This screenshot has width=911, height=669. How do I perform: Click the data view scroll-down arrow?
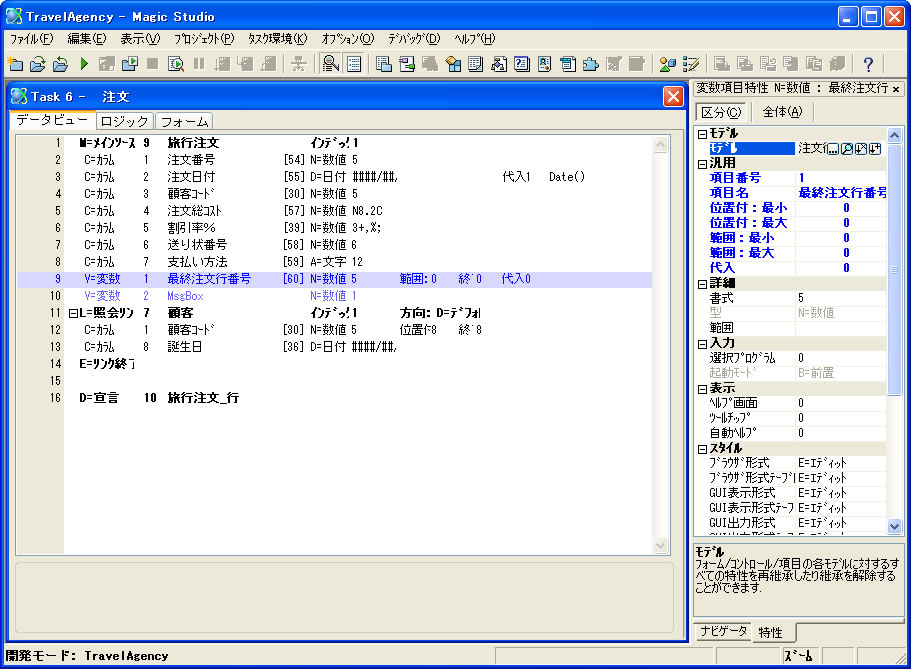pyautogui.click(x=660, y=545)
